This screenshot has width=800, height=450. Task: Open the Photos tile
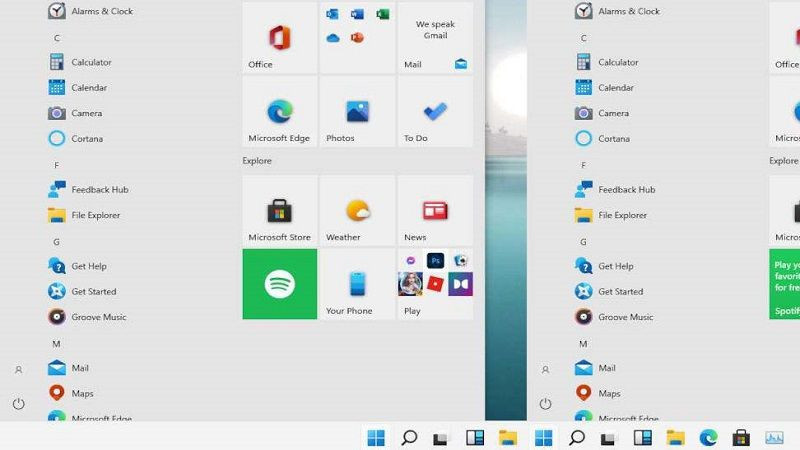pos(357,112)
